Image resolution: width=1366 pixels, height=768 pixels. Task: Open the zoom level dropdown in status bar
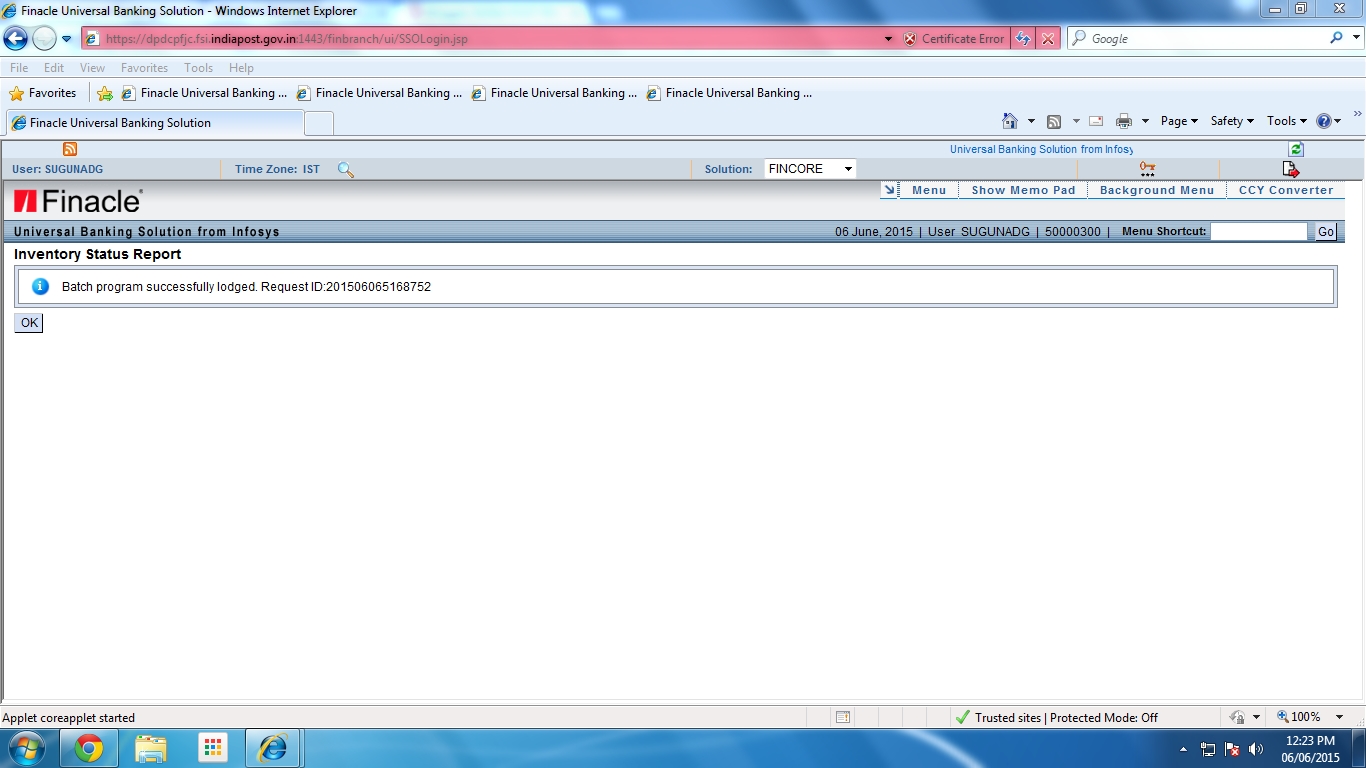1340,717
